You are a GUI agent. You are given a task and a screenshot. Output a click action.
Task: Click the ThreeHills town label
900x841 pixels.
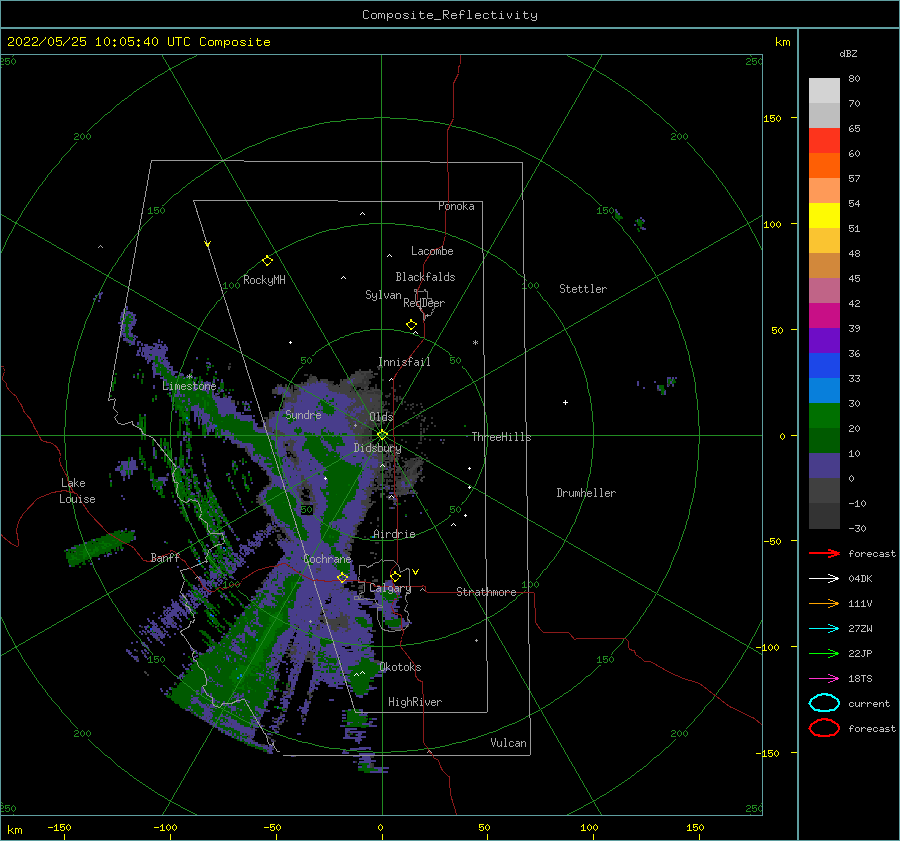click(502, 437)
